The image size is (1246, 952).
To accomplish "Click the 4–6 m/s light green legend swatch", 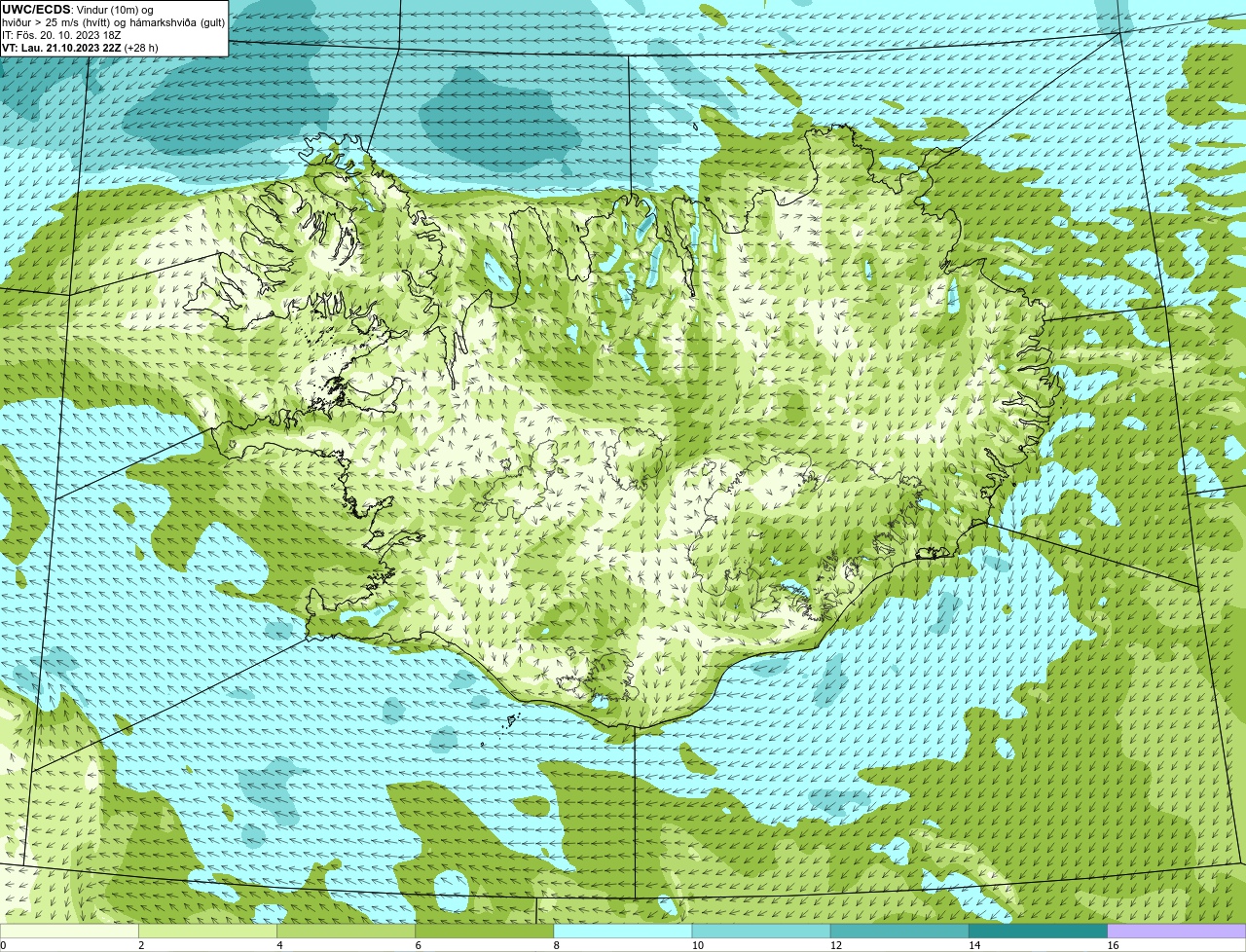I will pyautogui.click(x=347, y=932).
